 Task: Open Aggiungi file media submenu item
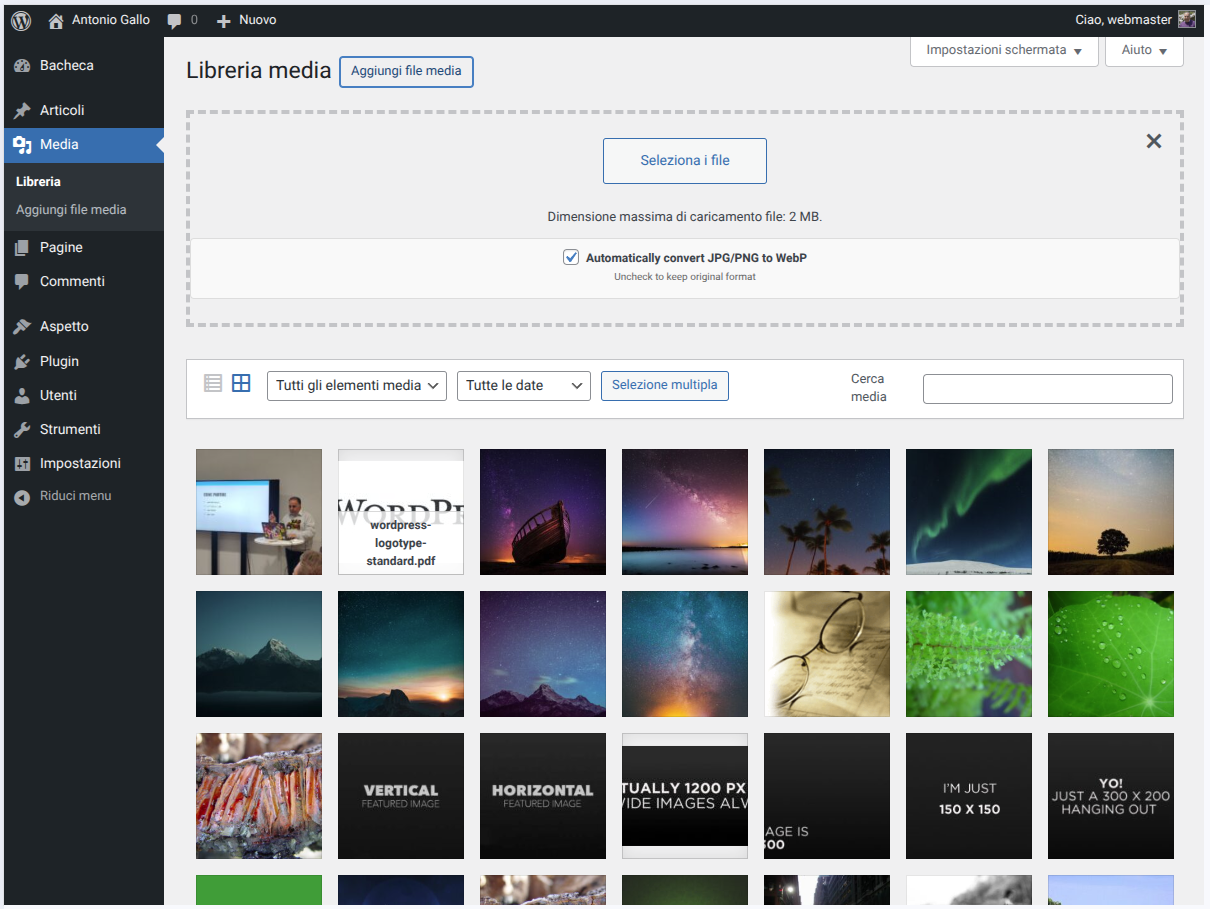pyautogui.click(x=71, y=210)
